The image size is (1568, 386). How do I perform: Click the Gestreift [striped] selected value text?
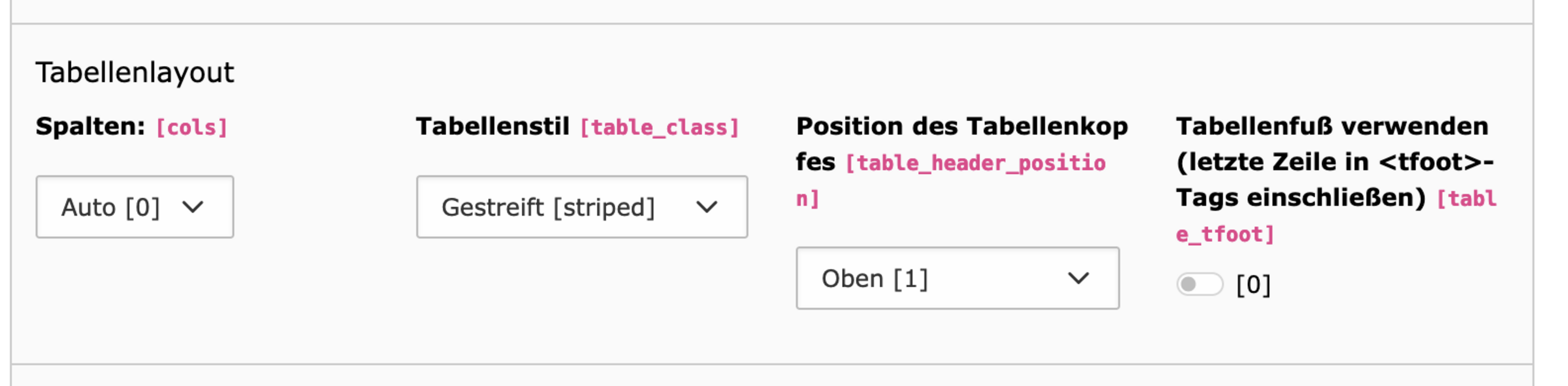pyautogui.click(x=549, y=208)
